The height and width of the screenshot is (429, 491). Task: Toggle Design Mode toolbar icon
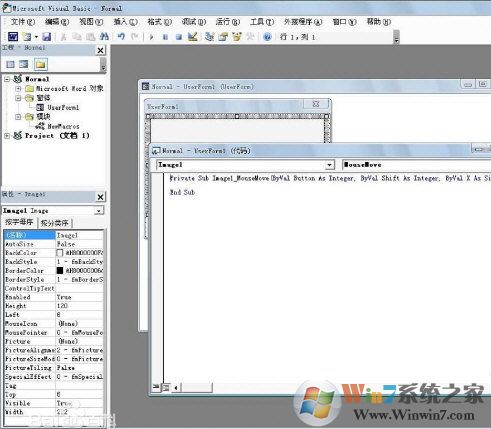[193, 36]
